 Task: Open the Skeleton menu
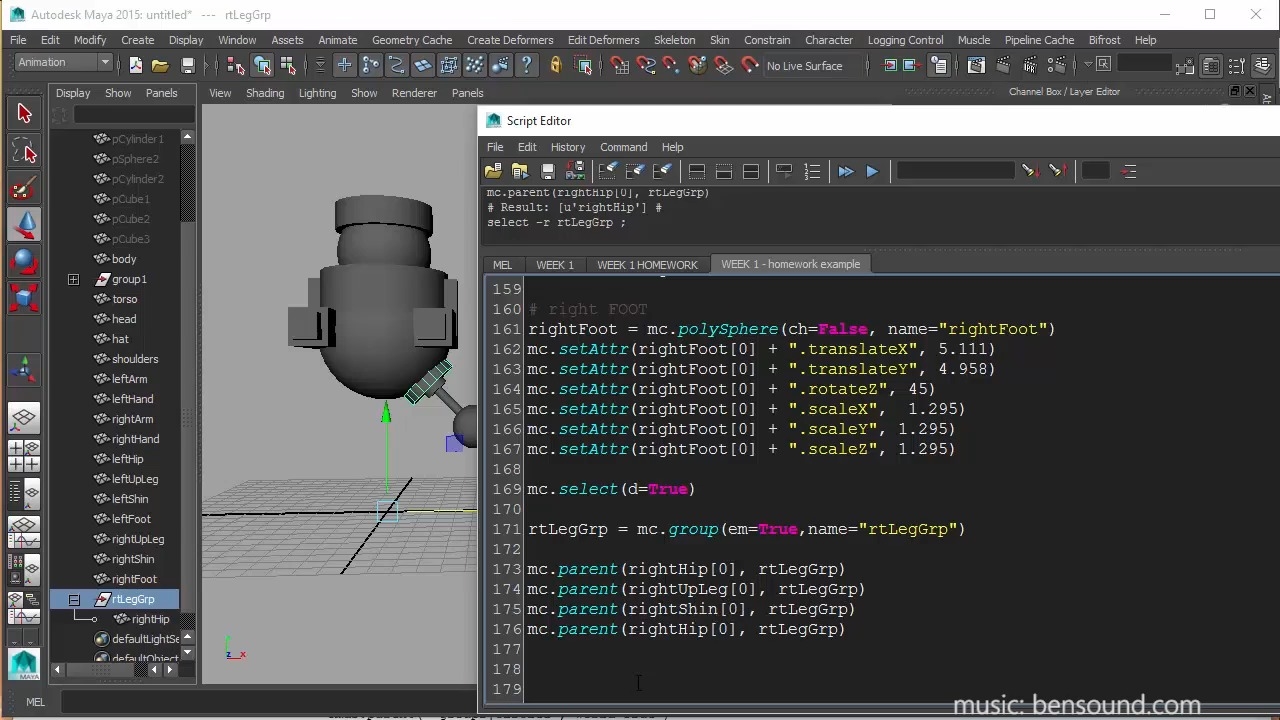coord(674,40)
